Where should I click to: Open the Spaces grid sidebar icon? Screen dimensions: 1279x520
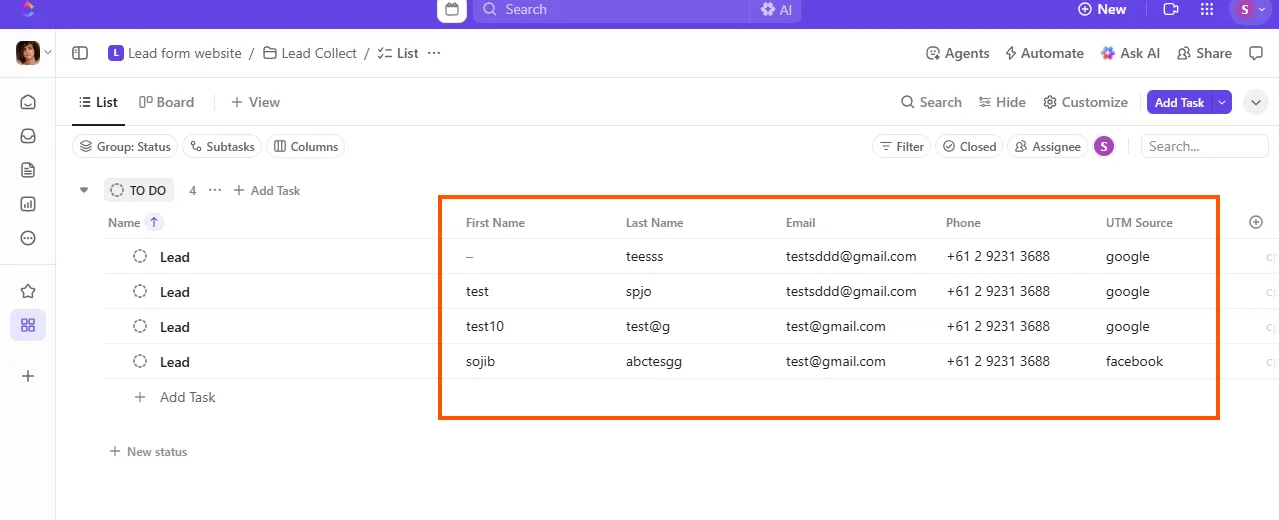[x=28, y=325]
